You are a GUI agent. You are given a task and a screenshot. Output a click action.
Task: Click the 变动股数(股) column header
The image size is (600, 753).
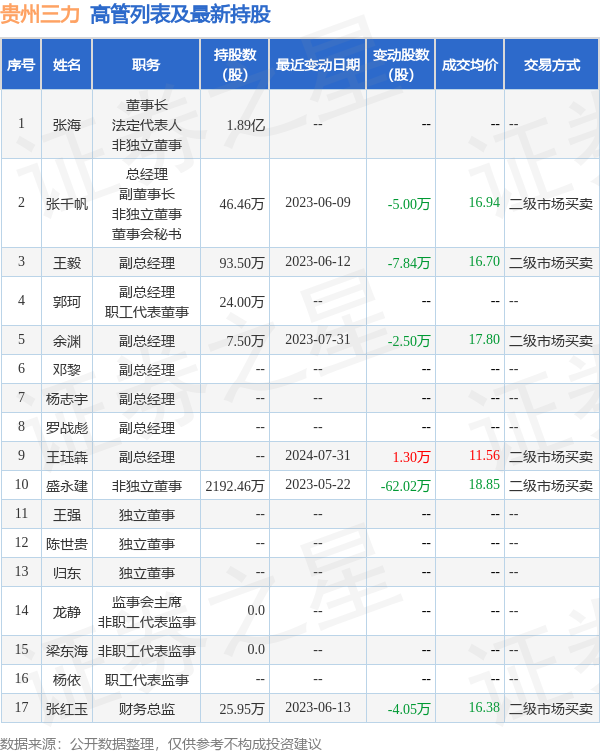401,65
